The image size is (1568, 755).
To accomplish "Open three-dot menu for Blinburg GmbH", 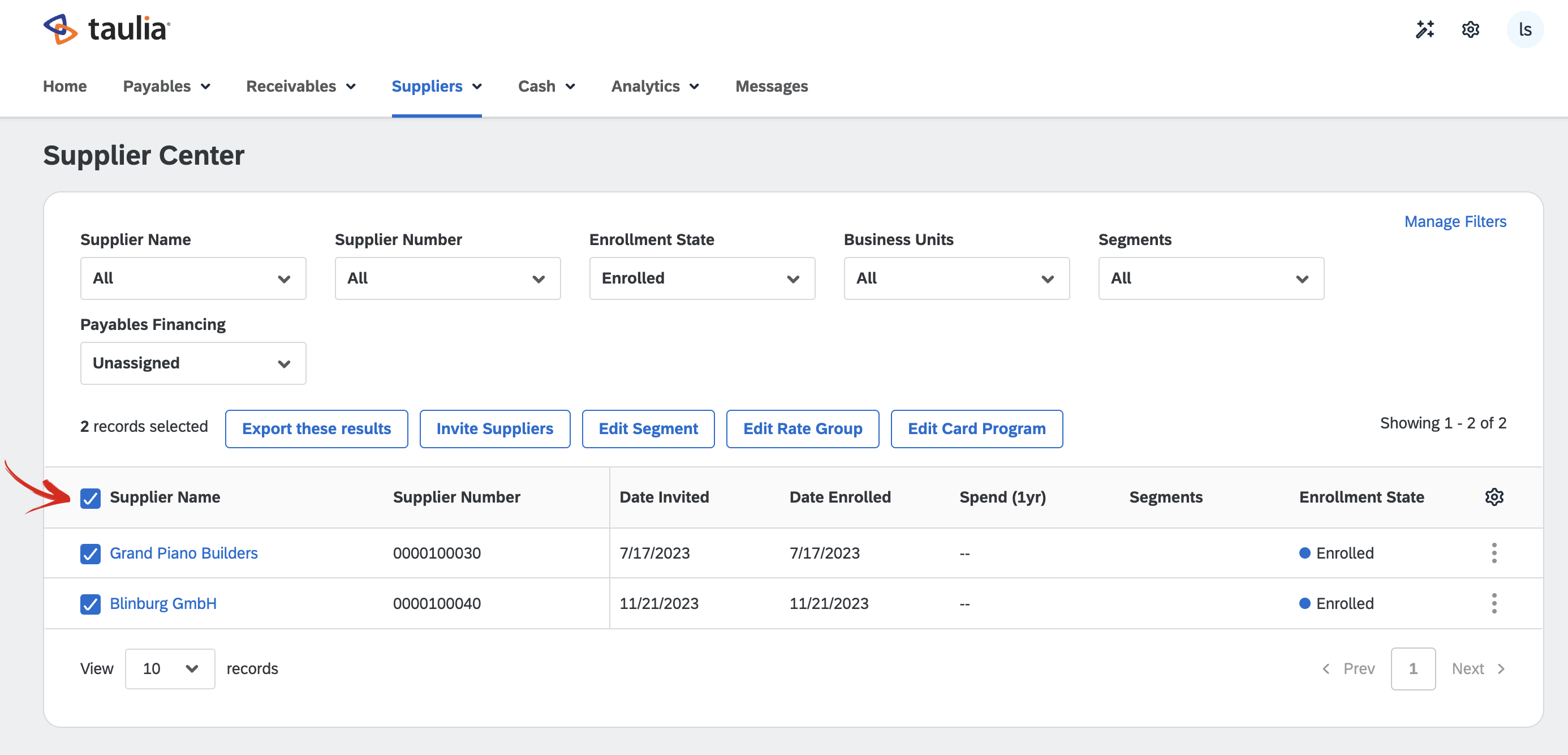I will pyautogui.click(x=1494, y=603).
